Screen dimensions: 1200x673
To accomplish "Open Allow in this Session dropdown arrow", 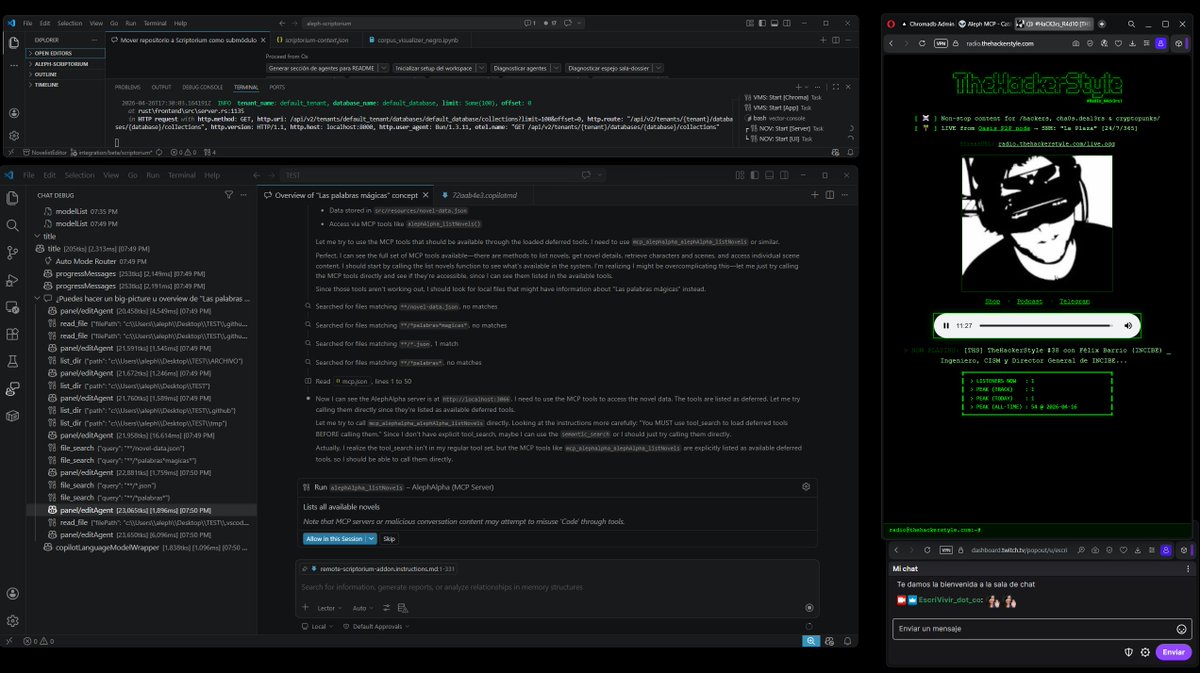I will pos(372,538).
